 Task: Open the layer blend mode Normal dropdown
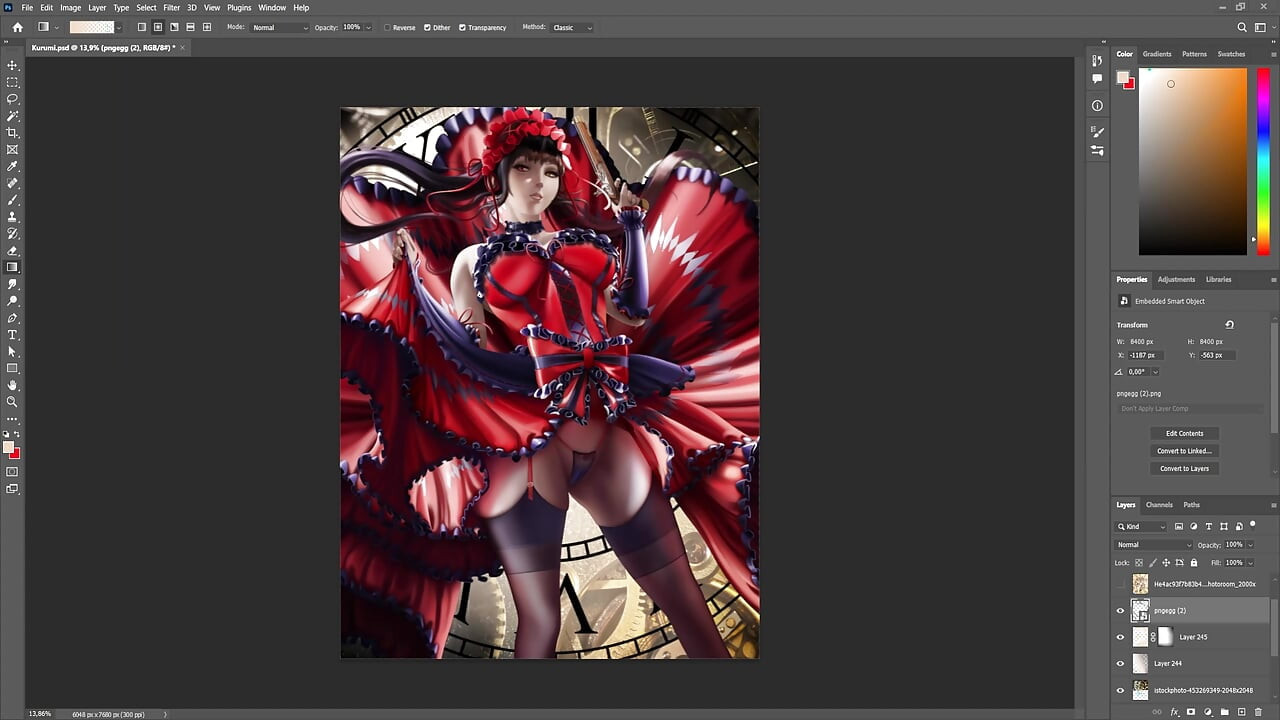click(x=1154, y=545)
